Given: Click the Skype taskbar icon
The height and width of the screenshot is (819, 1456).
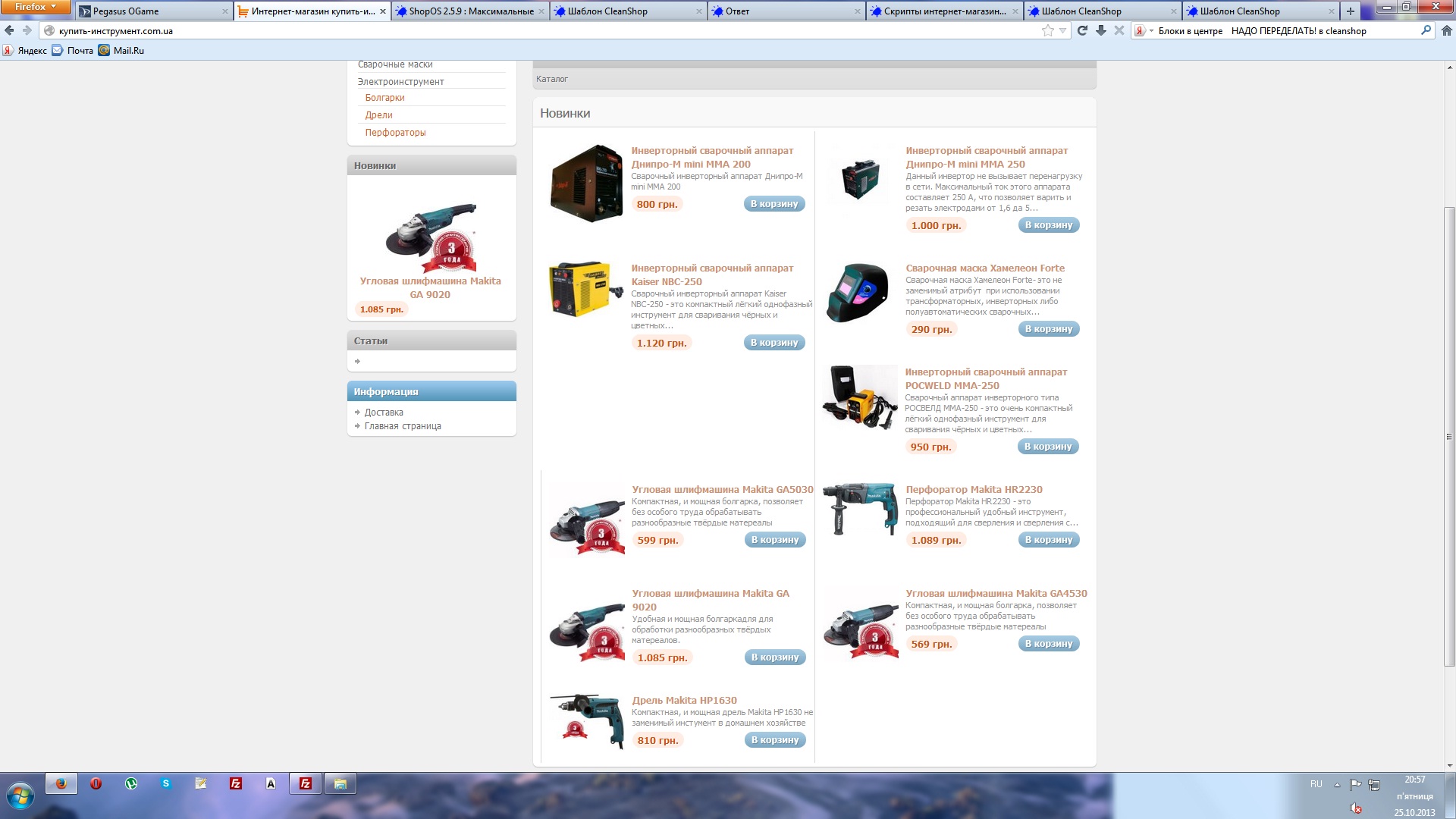Looking at the screenshot, I should coord(166,783).
